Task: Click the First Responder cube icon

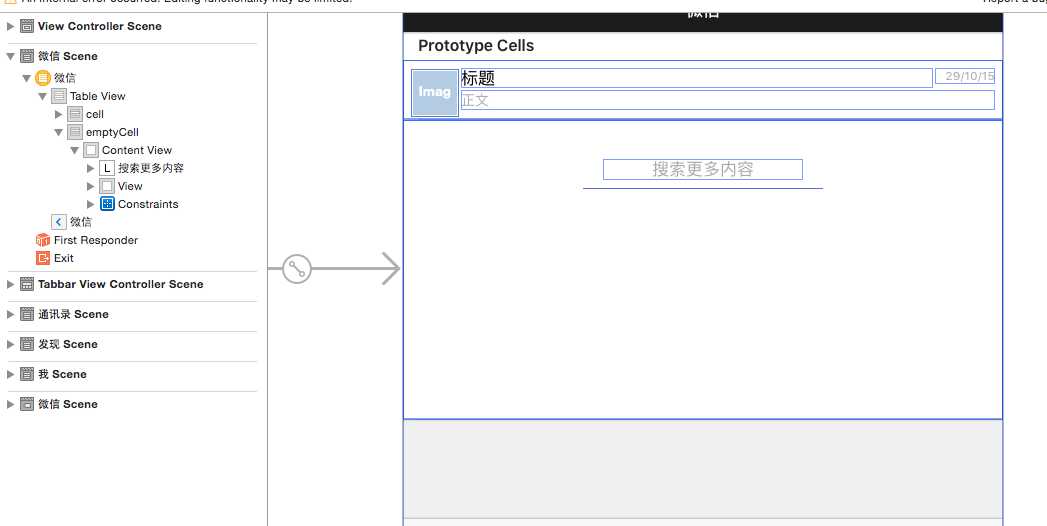Action: [43, 240]
